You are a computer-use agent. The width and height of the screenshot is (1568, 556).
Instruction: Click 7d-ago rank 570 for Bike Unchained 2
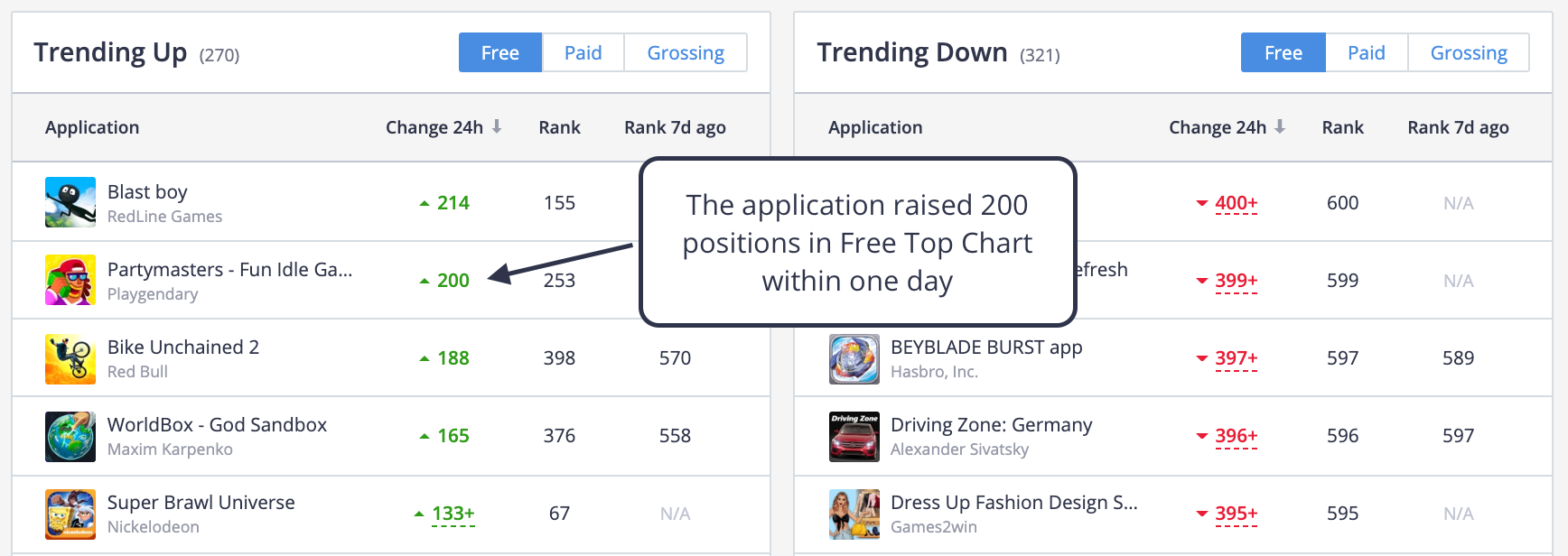click(675, 358)
